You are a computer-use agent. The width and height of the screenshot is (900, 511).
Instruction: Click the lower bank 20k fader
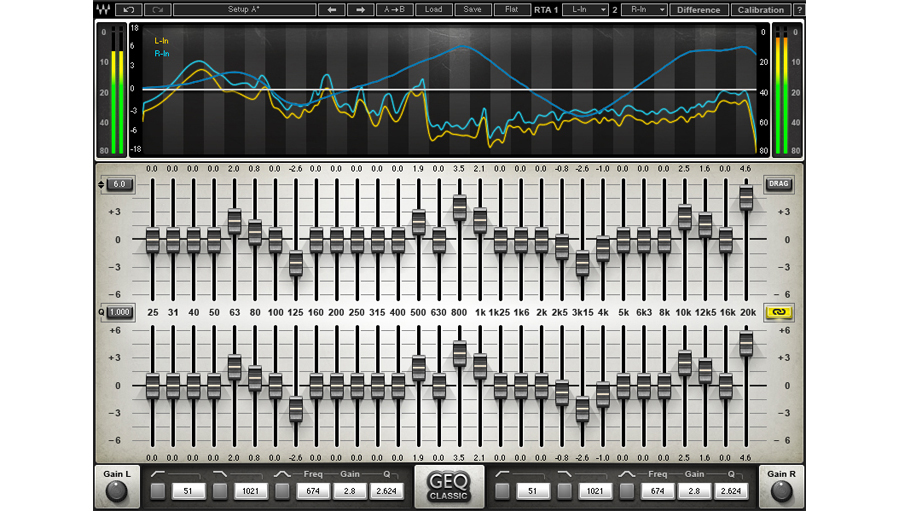(x=746, y=344)
